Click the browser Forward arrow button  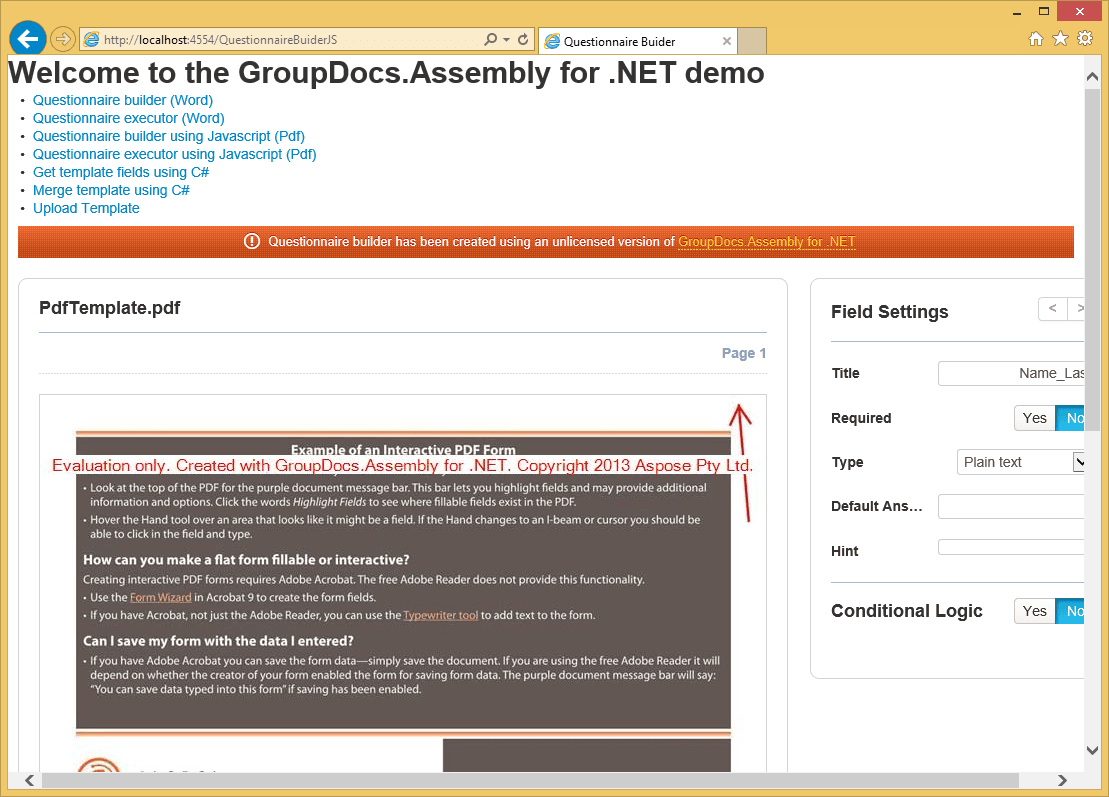(x=63, y=39)
